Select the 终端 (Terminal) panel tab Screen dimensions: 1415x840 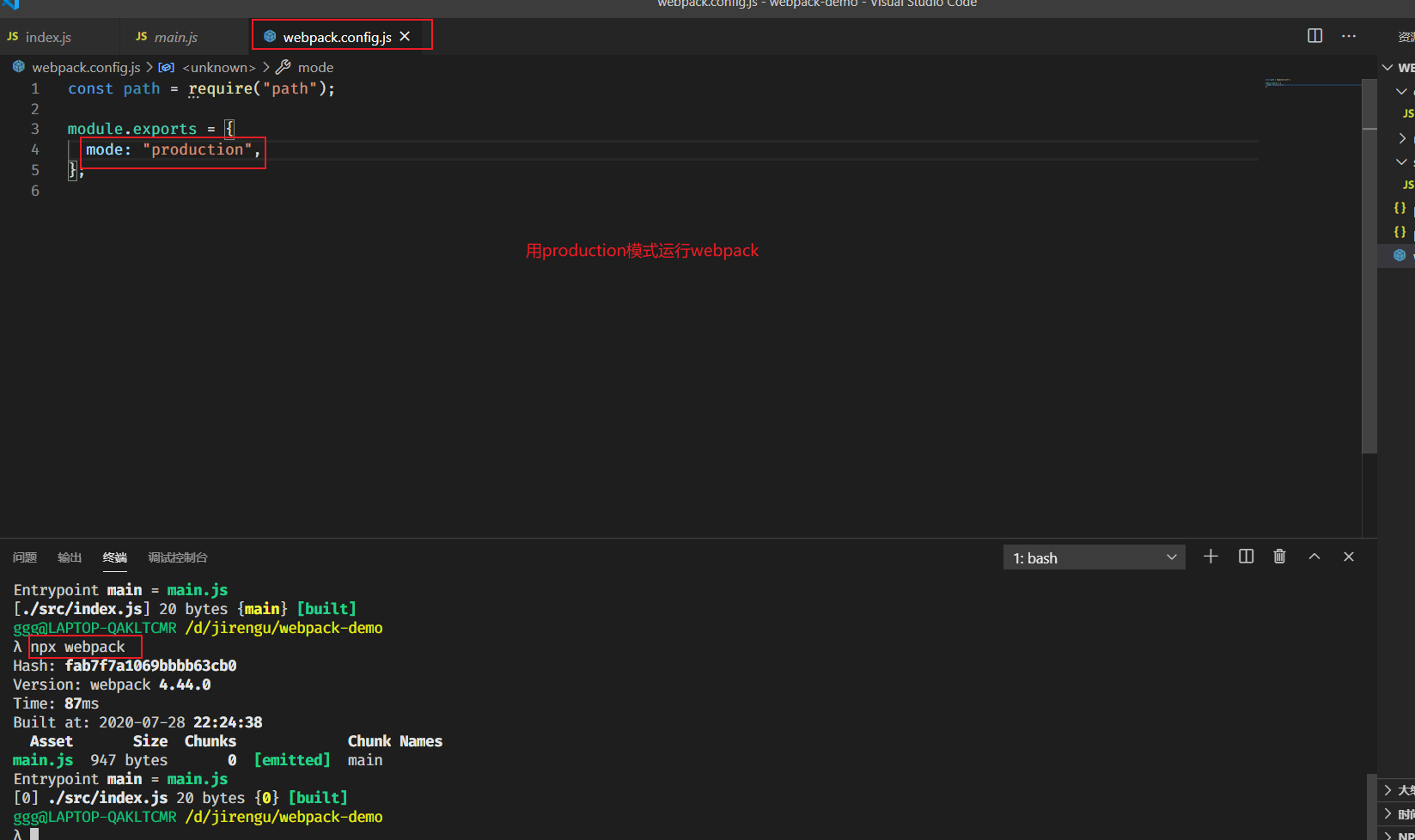(115, 557)
